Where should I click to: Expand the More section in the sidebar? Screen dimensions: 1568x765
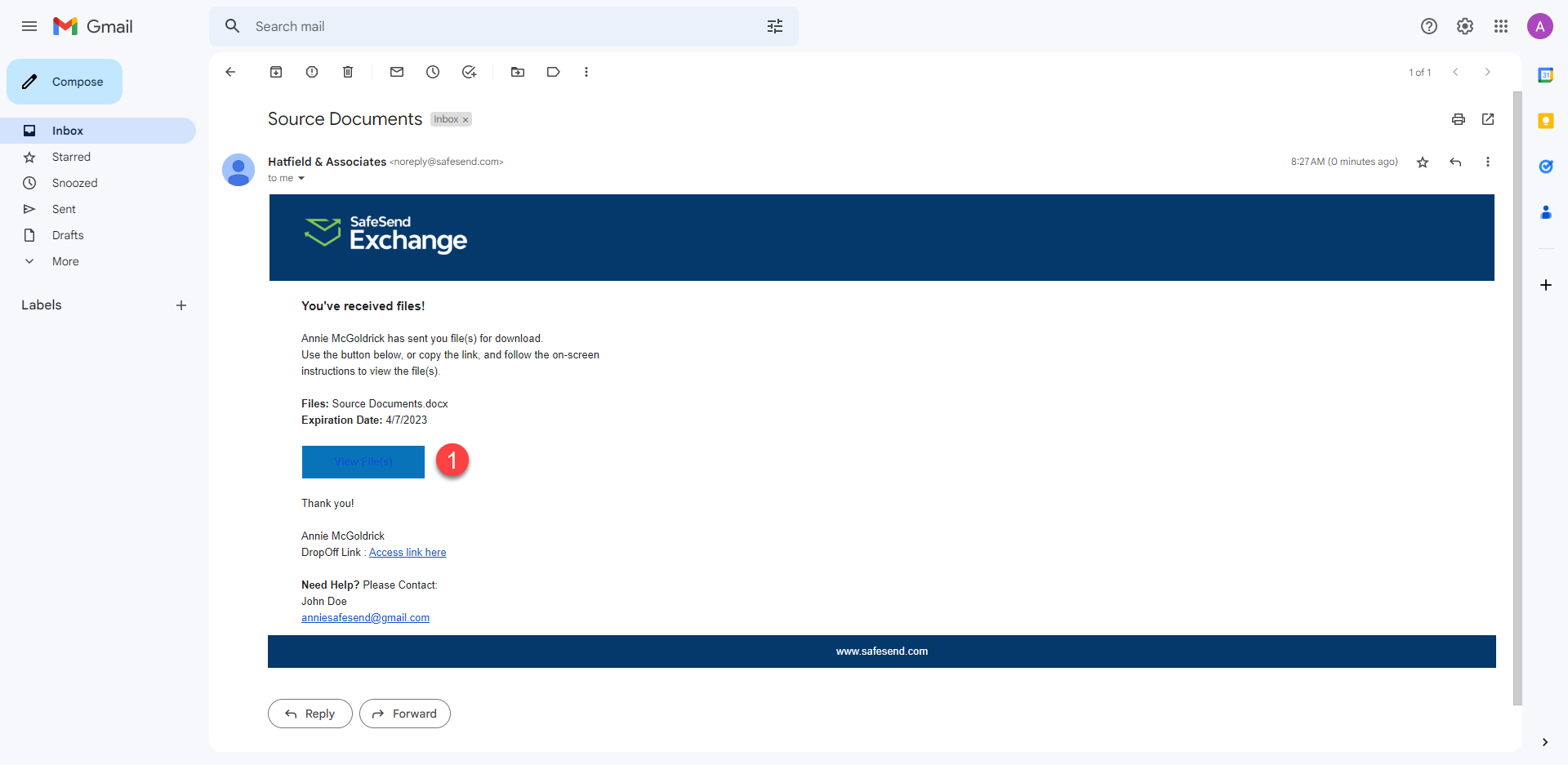pos(65,261)
